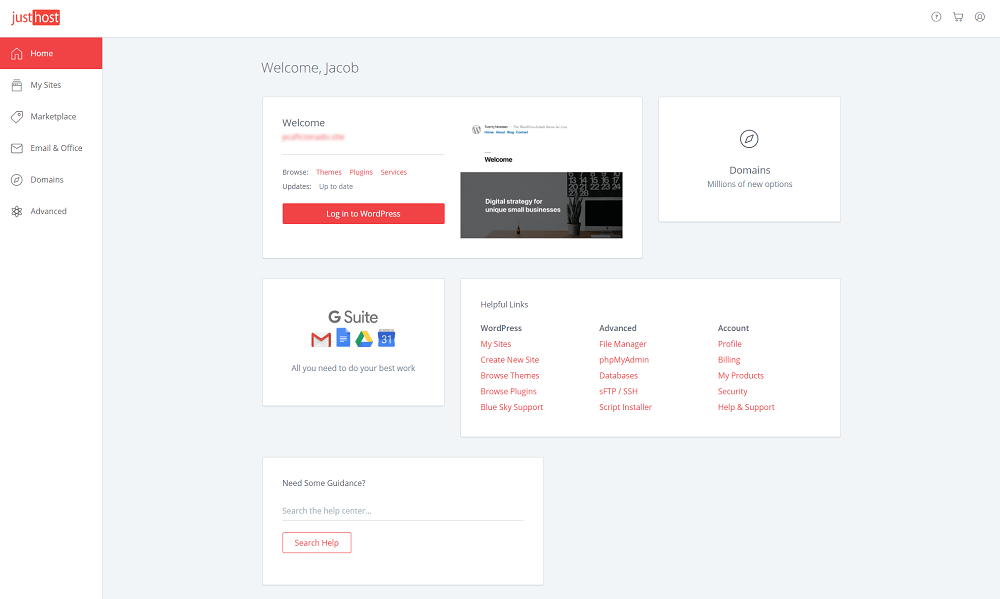Open Browse Themes helpful link
Screen dimensions: 1000x599
510,376
